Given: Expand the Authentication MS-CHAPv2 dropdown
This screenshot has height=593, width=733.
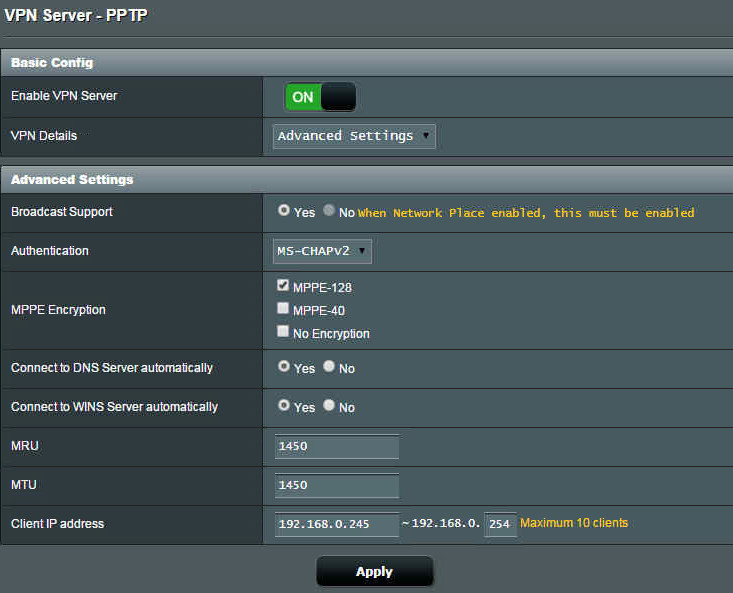Looking at the screenshot, I should (x=322, y=251).
